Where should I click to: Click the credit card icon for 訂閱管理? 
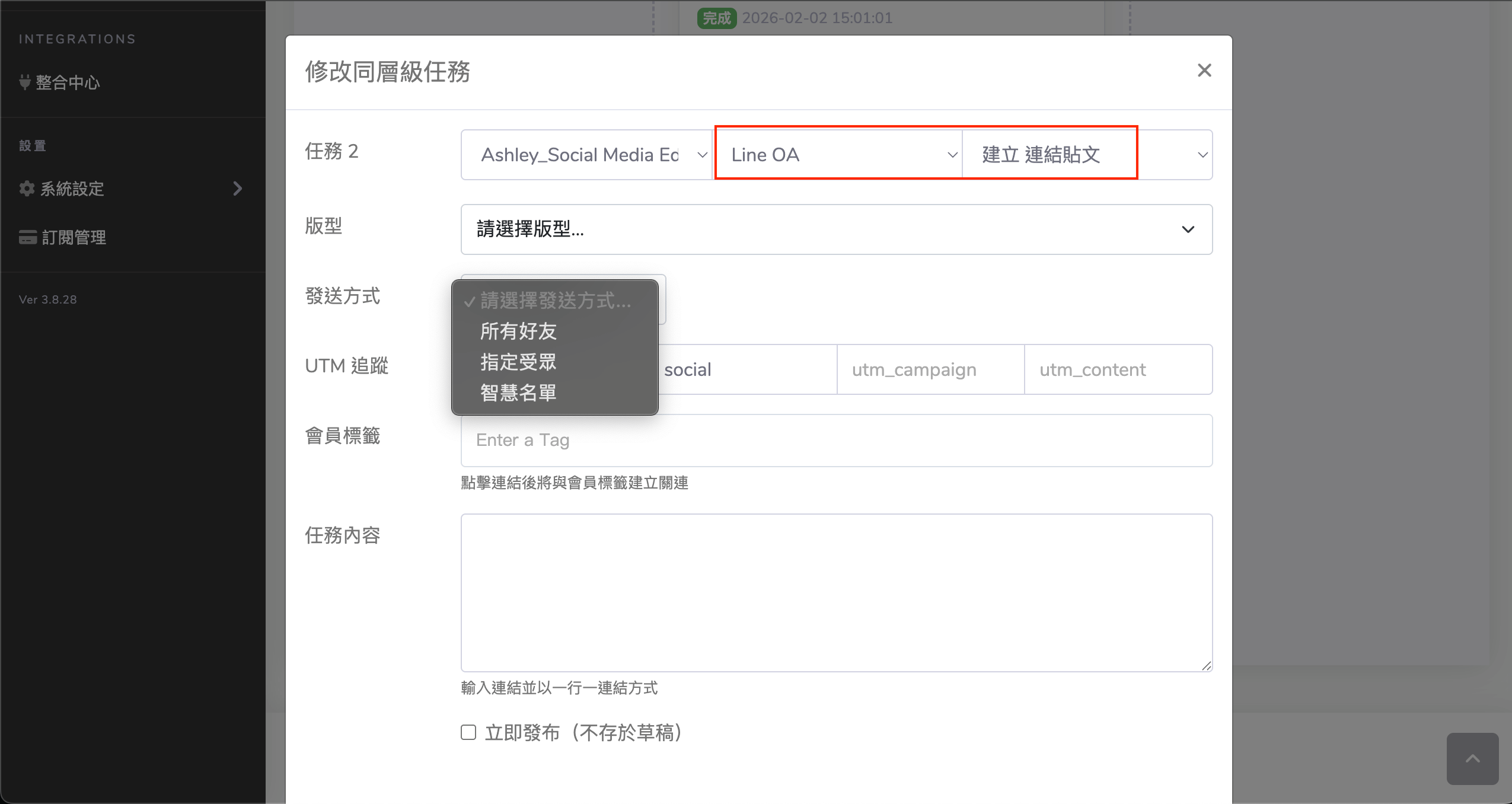(27, 237)
